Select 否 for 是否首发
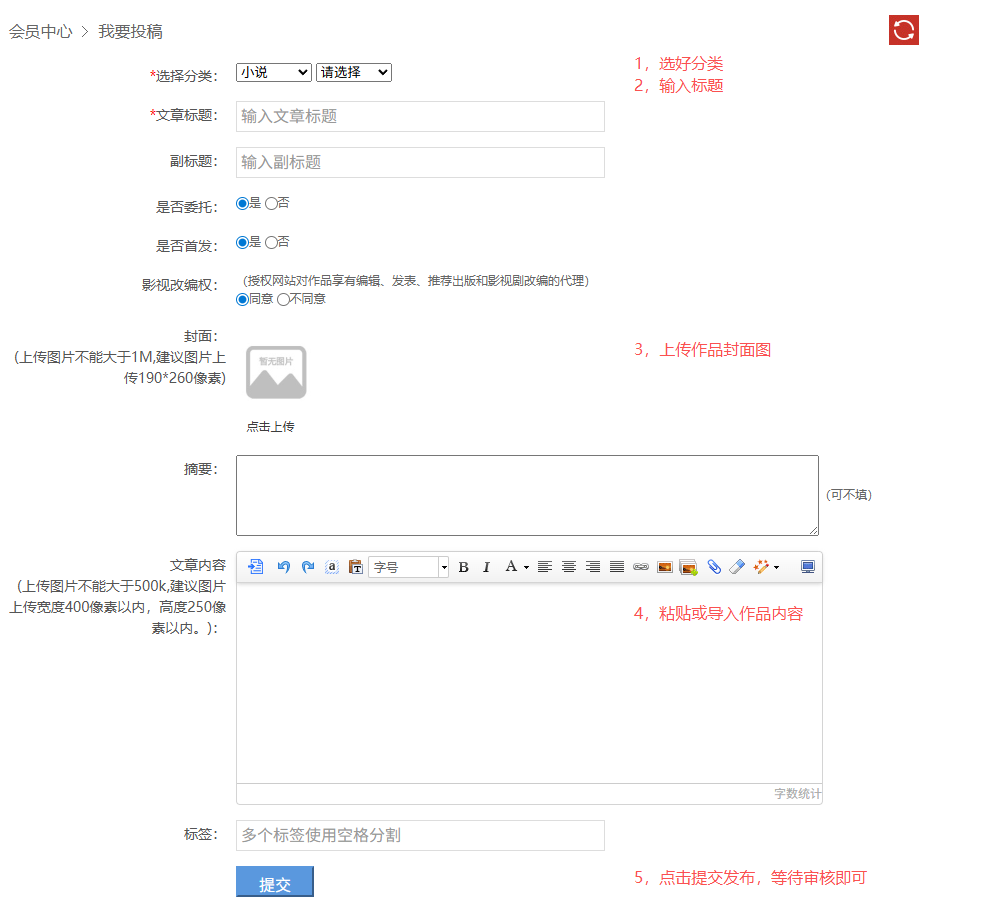Screen dimensions: 987x909 coord(271,242)
